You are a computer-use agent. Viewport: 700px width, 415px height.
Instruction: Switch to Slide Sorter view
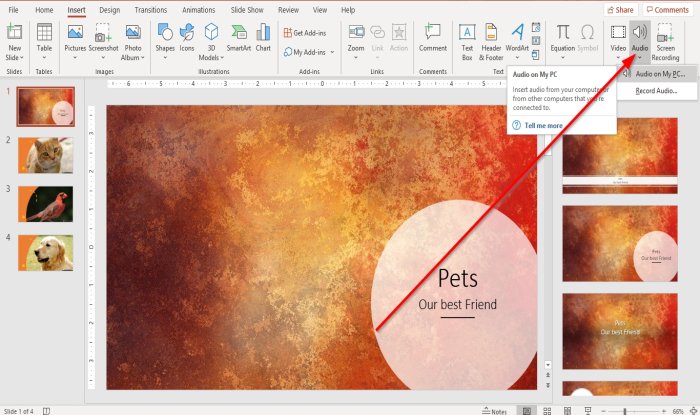548,410
